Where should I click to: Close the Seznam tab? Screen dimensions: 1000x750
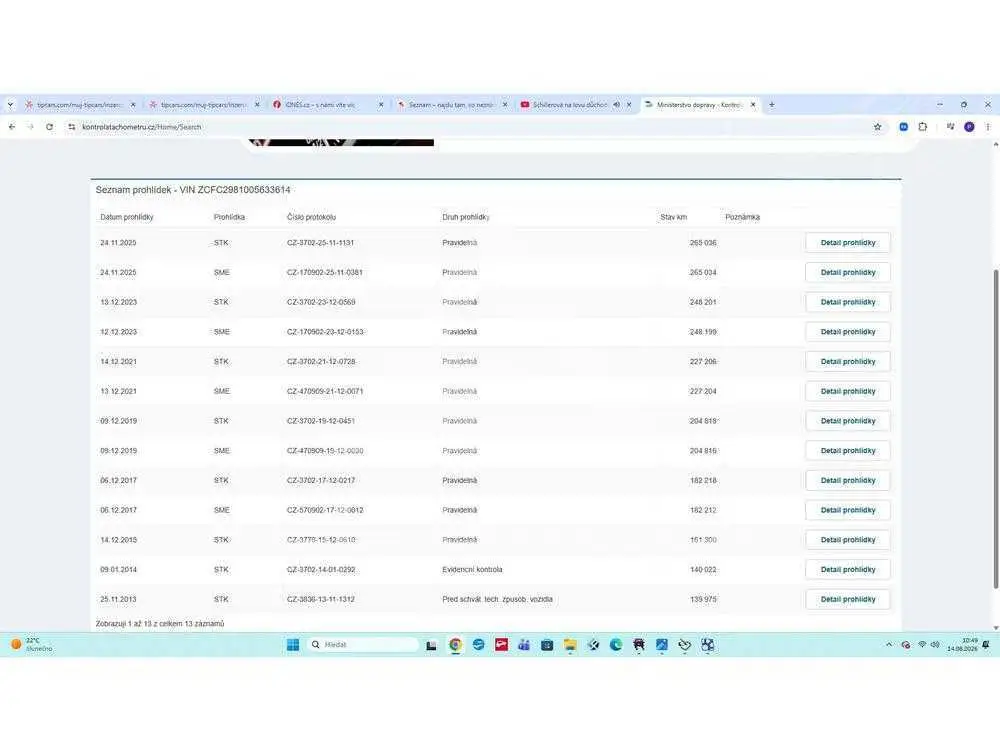pos(504,105)
